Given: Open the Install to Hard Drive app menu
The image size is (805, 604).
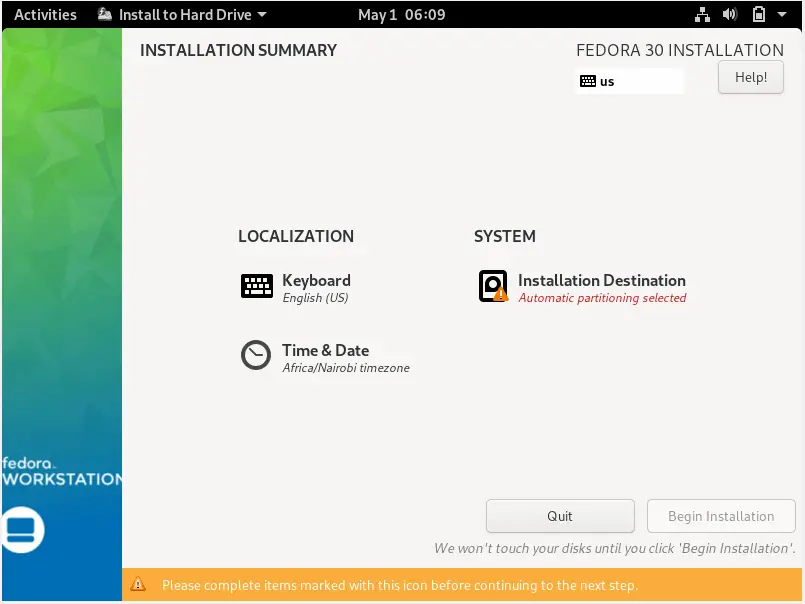Looking at the screenshot, I should coord(182,14).
